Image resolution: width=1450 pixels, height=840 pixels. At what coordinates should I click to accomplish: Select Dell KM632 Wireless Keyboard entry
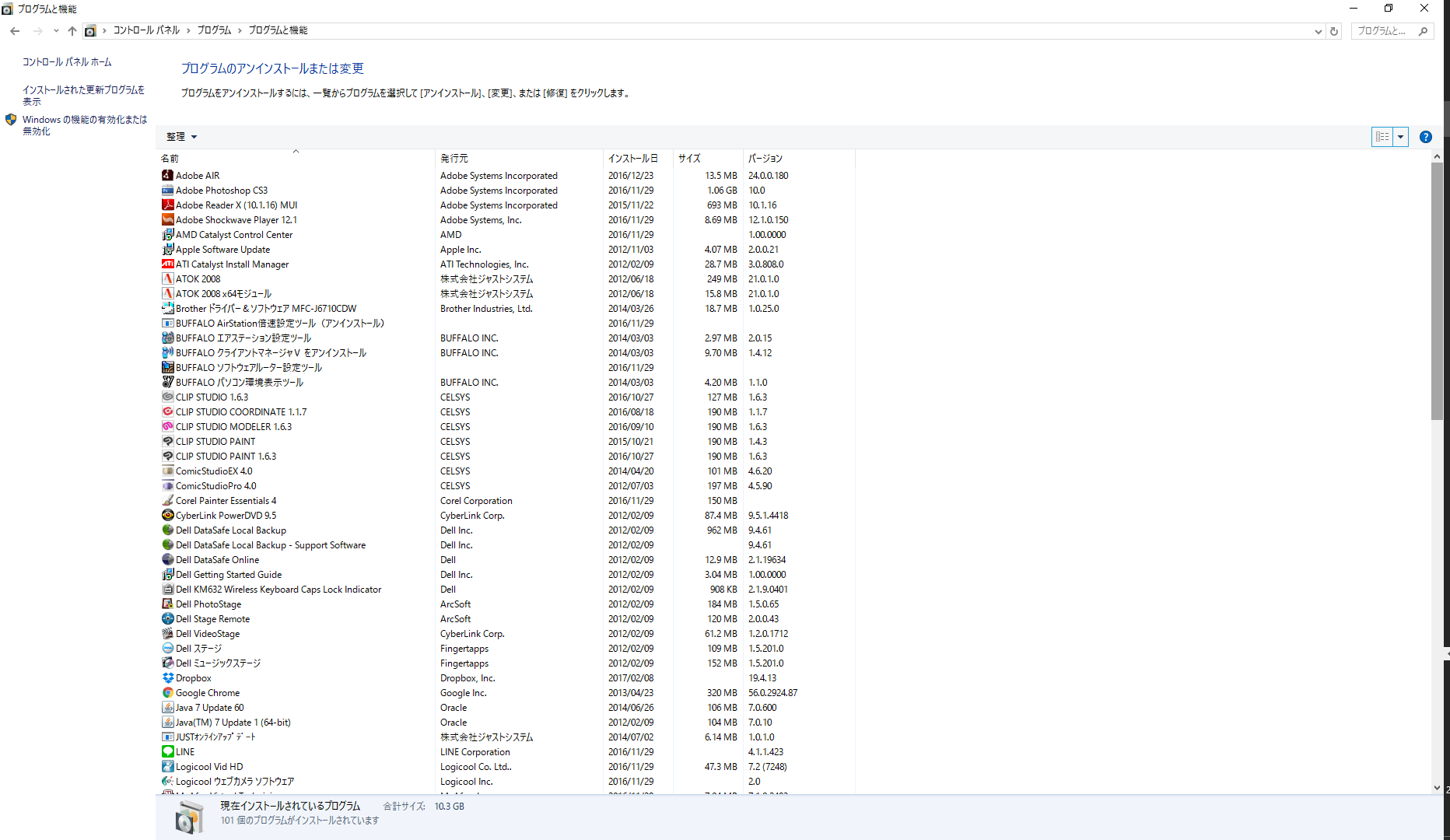click(x=507, y=590)
